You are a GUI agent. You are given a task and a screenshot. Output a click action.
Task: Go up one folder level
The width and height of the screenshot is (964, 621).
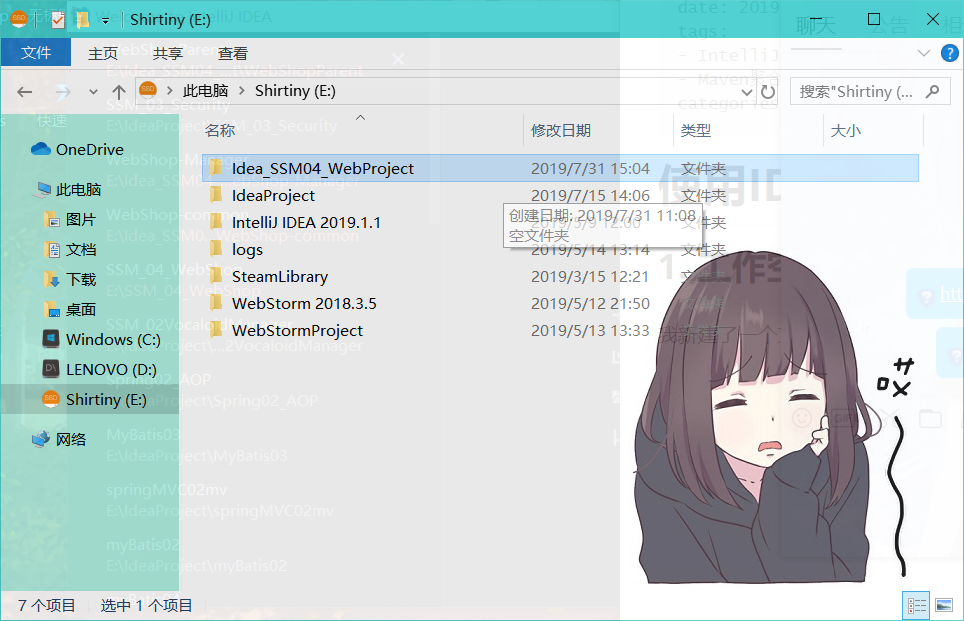119,92
